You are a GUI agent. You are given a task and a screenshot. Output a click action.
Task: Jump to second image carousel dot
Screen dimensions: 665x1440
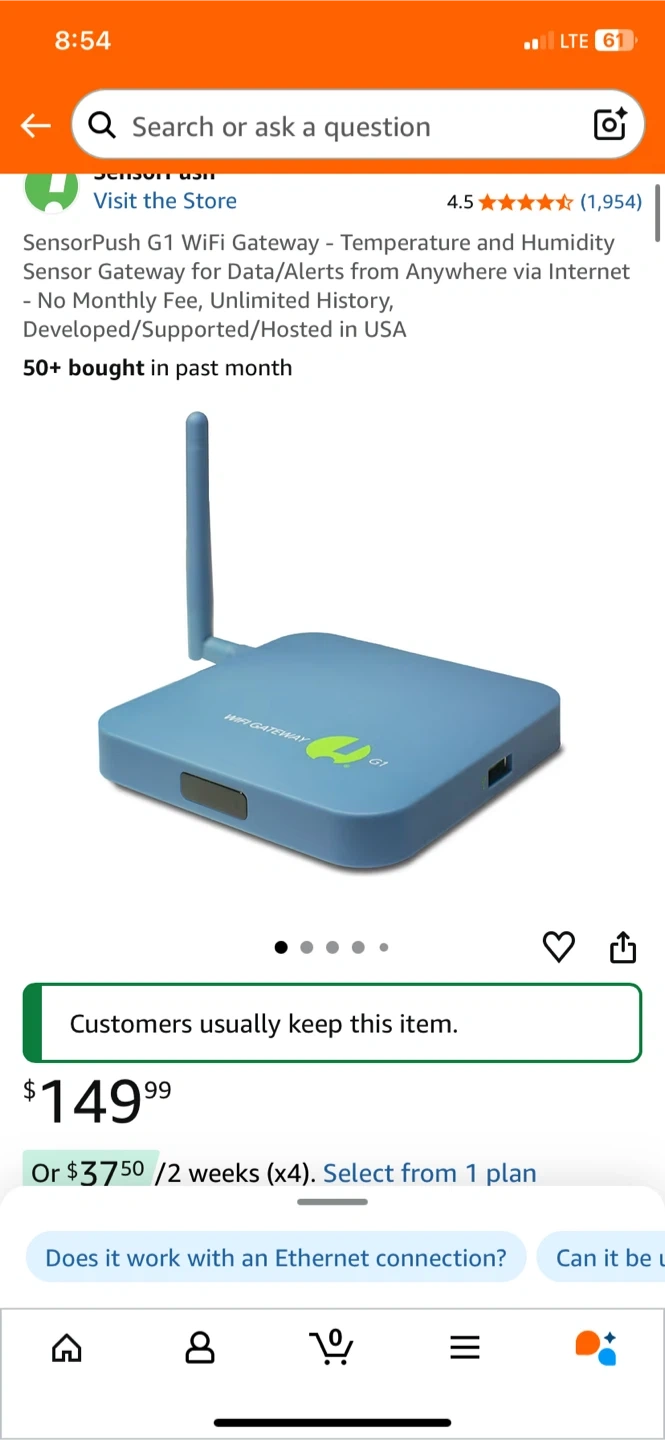click(307, 947)
